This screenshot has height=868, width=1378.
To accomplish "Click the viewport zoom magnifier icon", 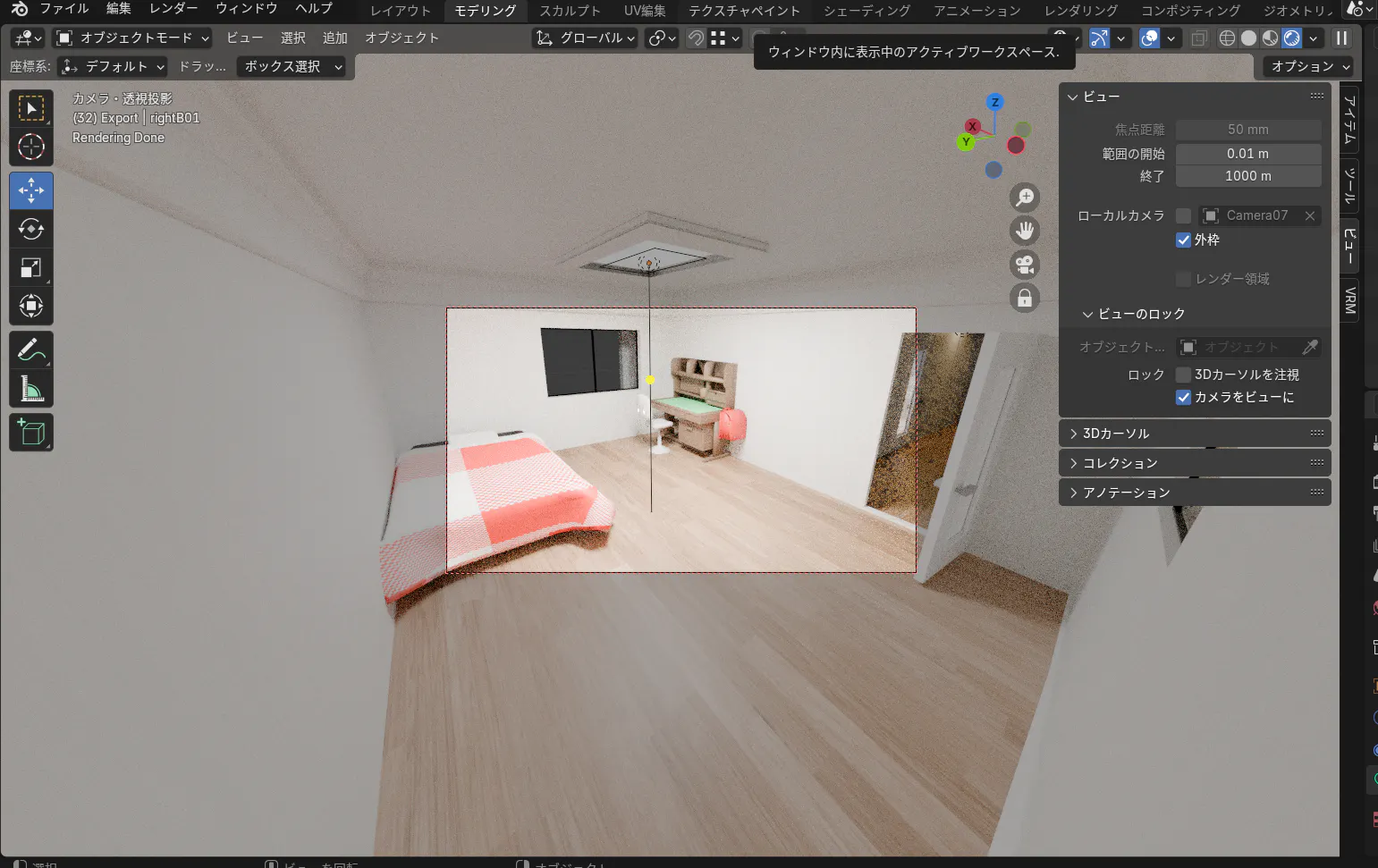I will (1025, 198).
